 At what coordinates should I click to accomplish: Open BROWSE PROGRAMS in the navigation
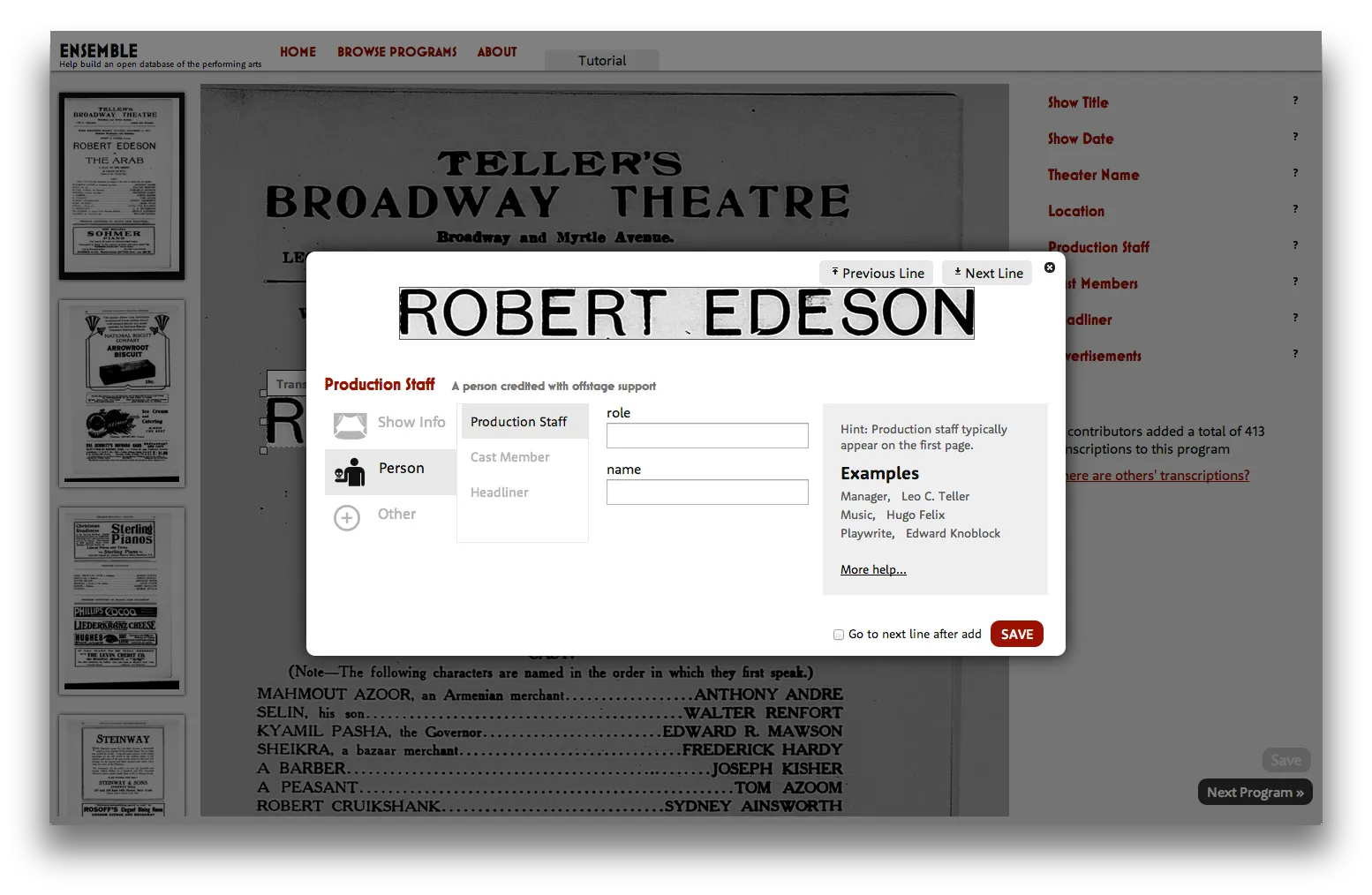[x=396, y=51]
